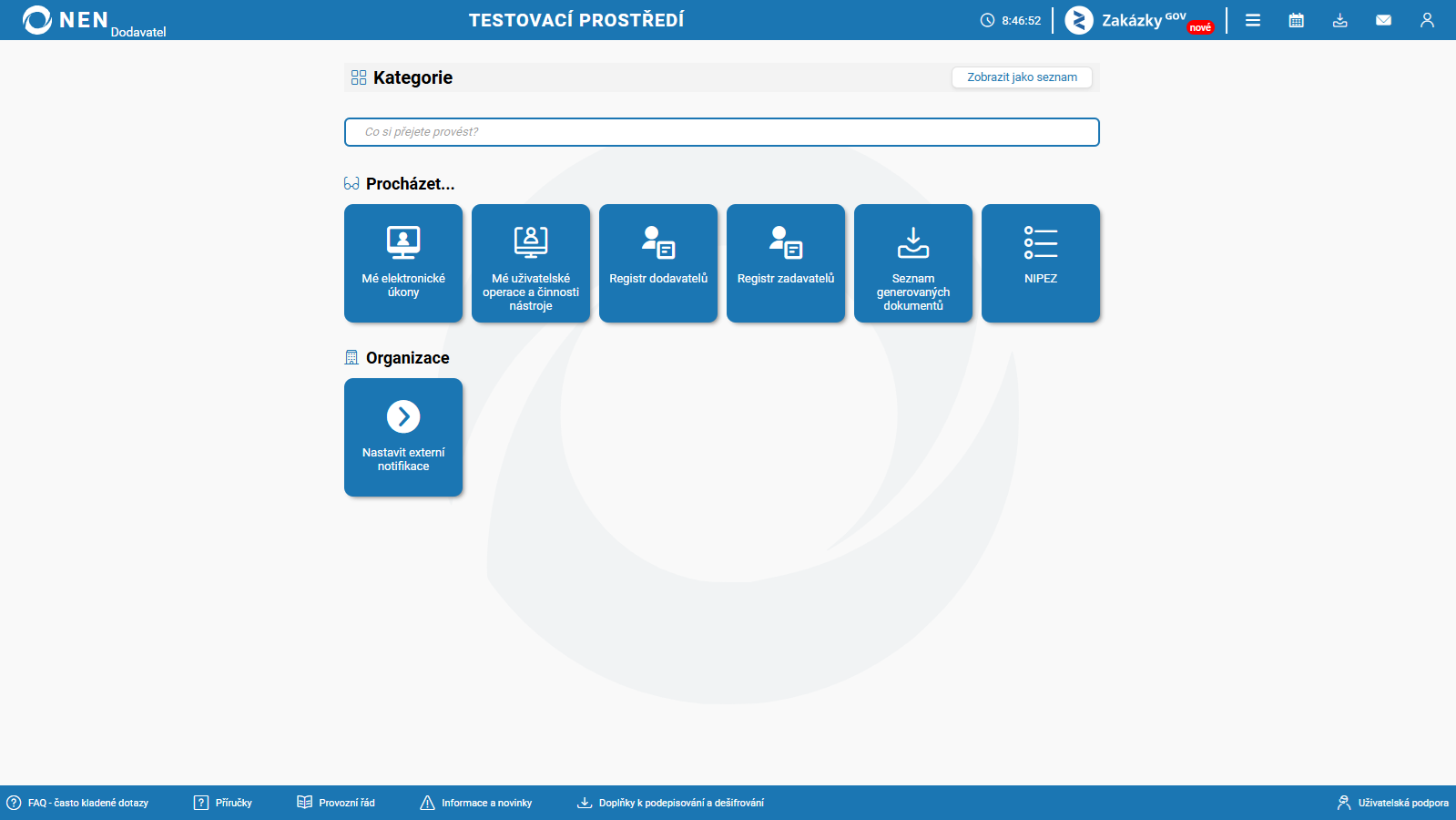Open Informace a novinky footer link

pyautogui.click(x=476, y=803)
